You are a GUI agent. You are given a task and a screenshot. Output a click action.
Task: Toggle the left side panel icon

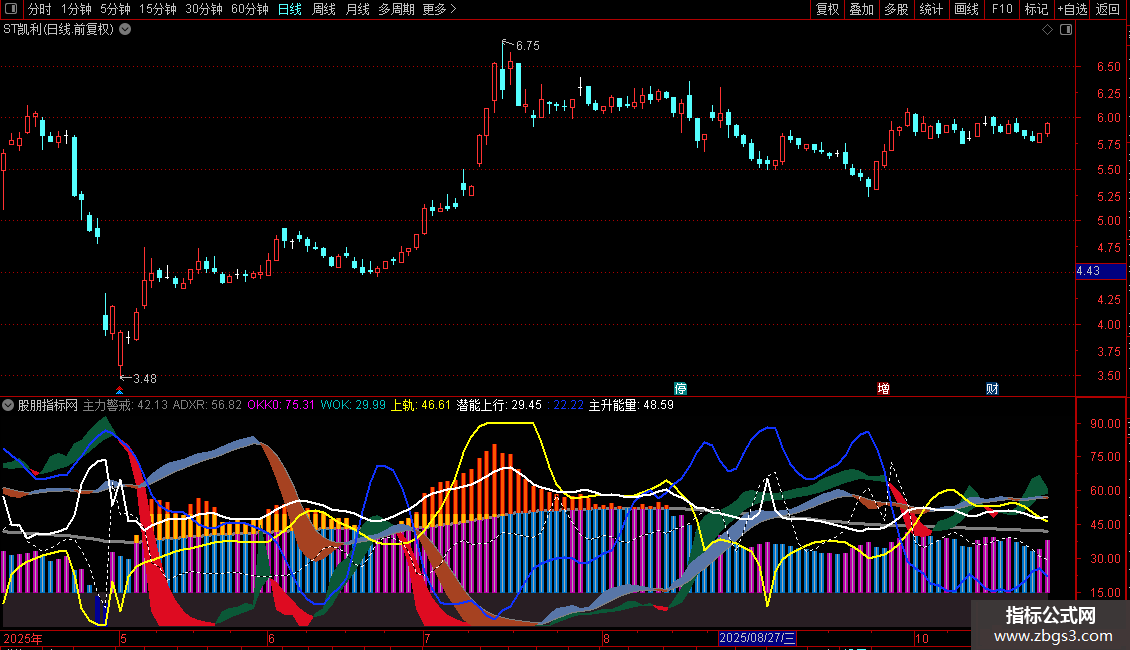[10, 9]
